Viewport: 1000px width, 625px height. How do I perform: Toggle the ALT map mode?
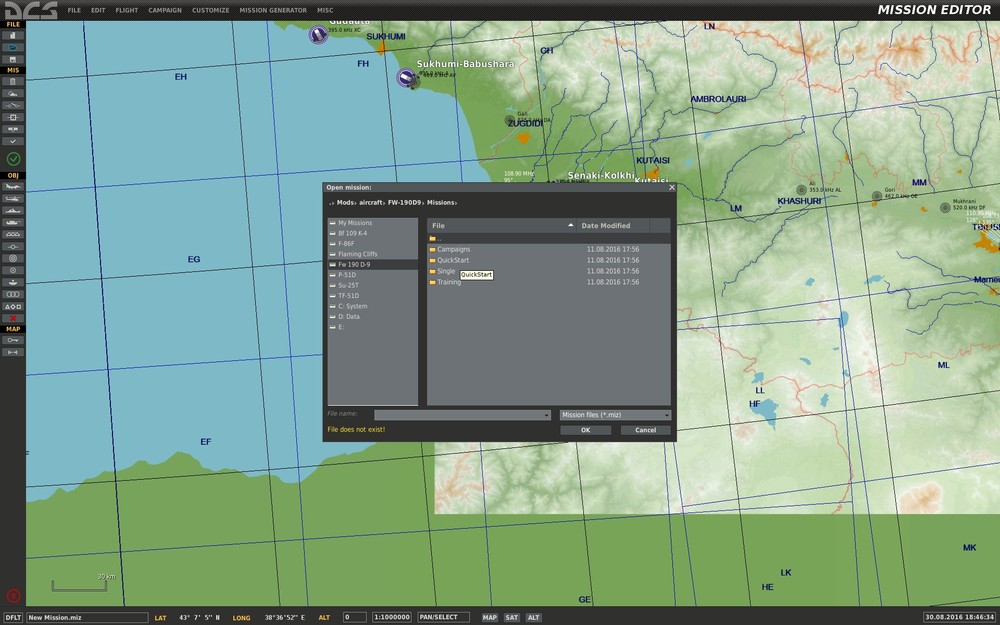533,618
